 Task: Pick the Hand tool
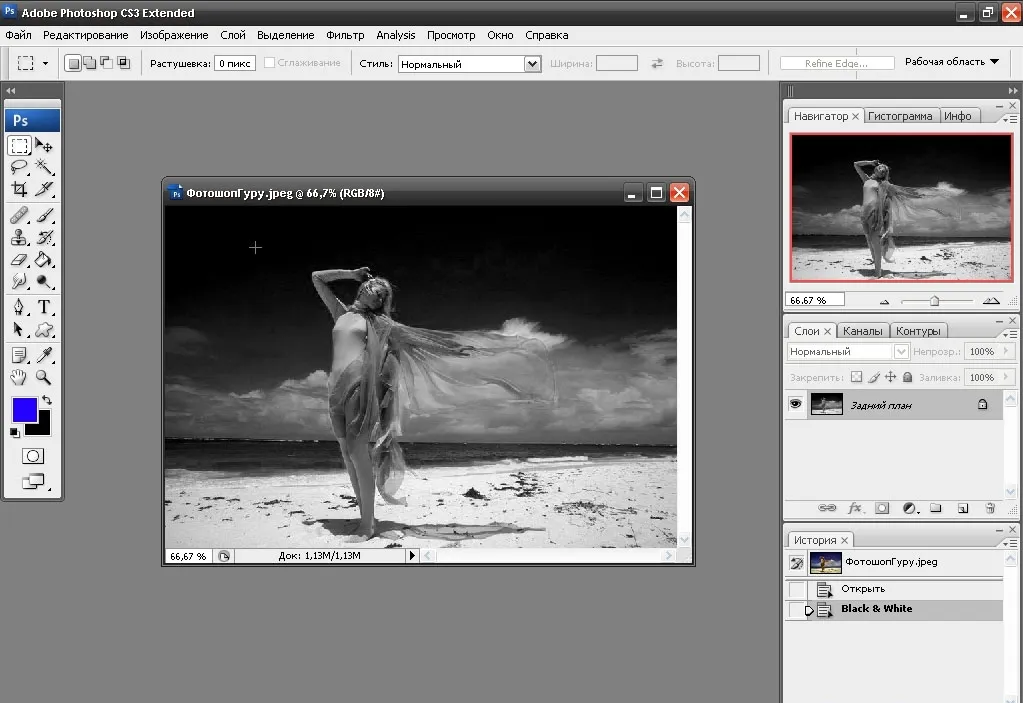click(x=20, y=377)
